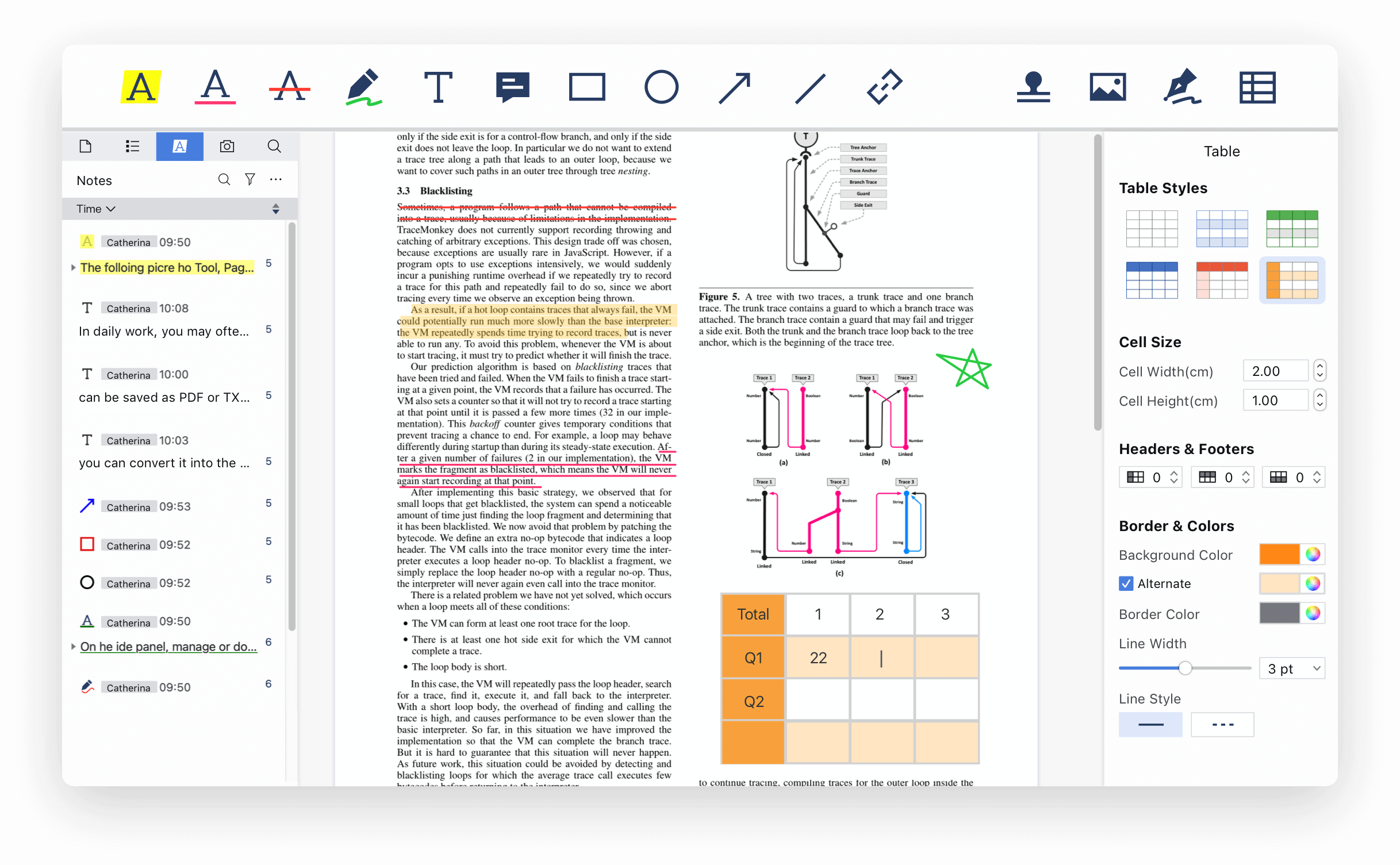Open the Signature tool

pos(1182,87)
